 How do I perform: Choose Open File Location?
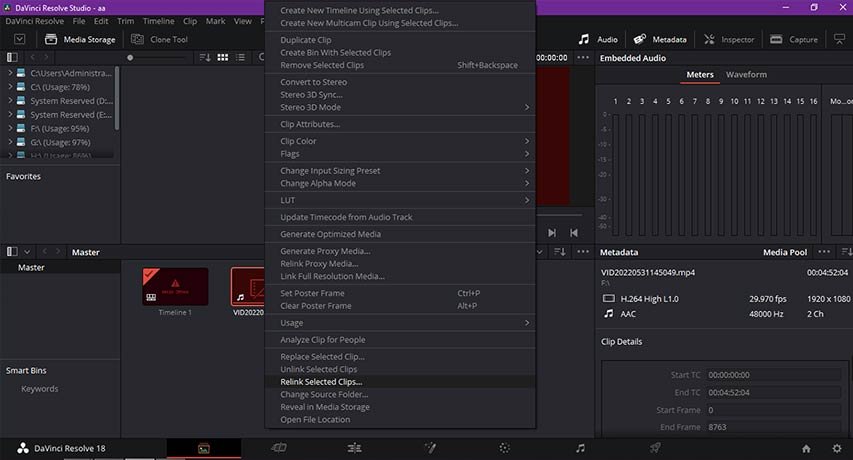(x=400, y=419)
